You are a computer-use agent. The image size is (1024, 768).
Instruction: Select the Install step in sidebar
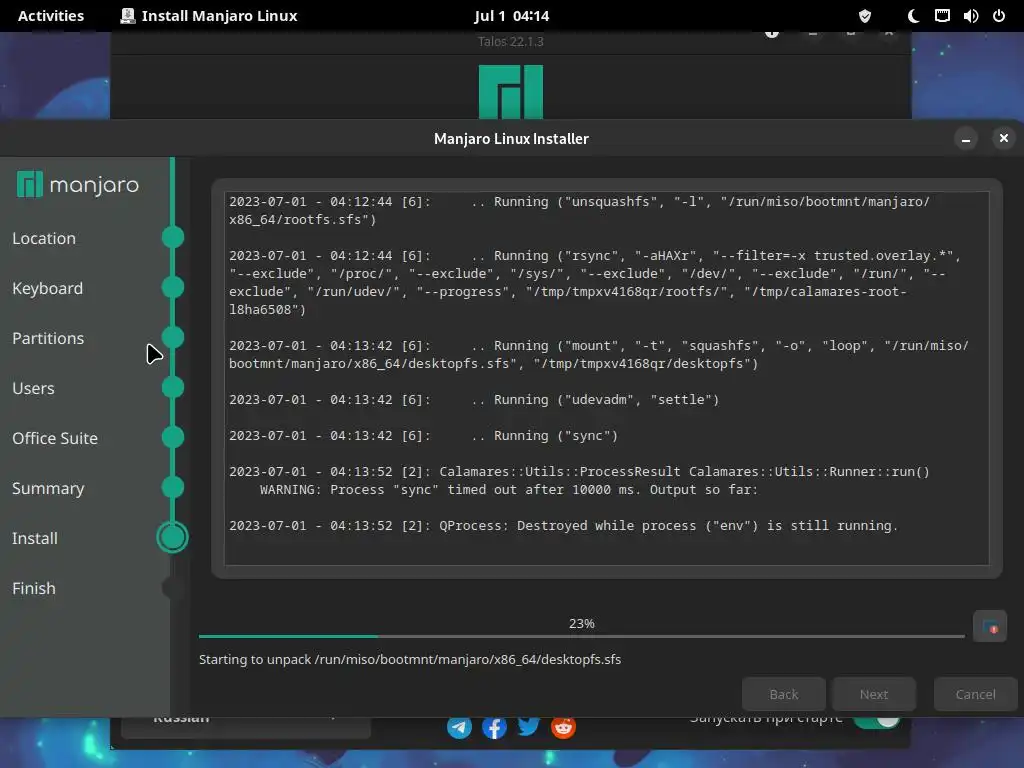coord(35,538)
